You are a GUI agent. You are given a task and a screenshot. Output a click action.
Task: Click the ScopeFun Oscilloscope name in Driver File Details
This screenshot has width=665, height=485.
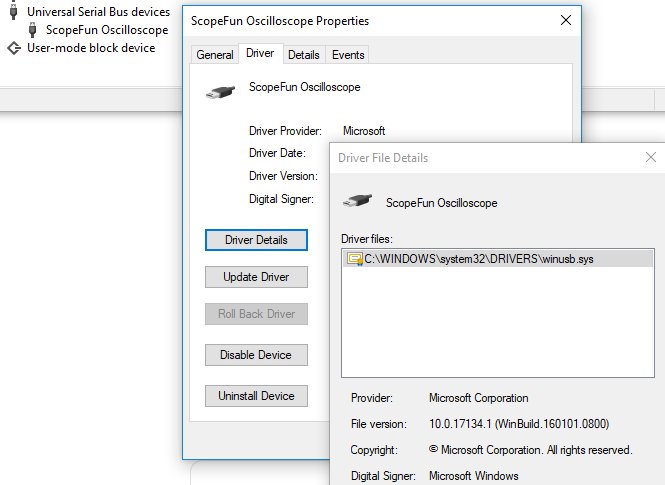[441, 203]
